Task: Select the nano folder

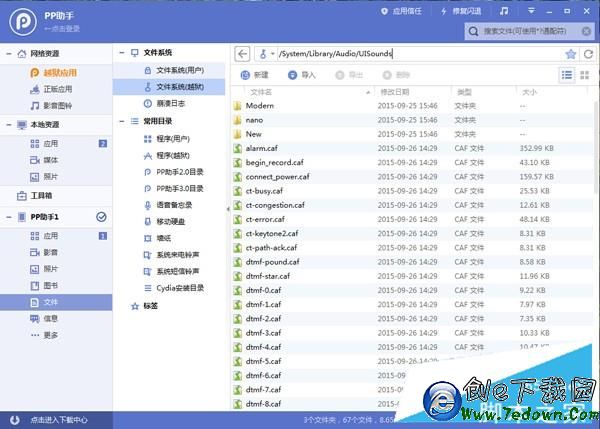Action: click(x=412, y=120)
